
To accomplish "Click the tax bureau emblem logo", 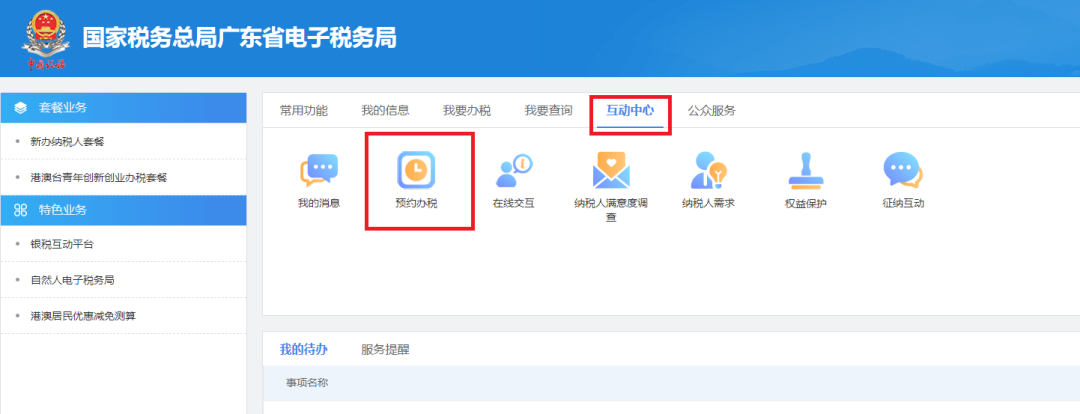I will [x=45, y=40].
